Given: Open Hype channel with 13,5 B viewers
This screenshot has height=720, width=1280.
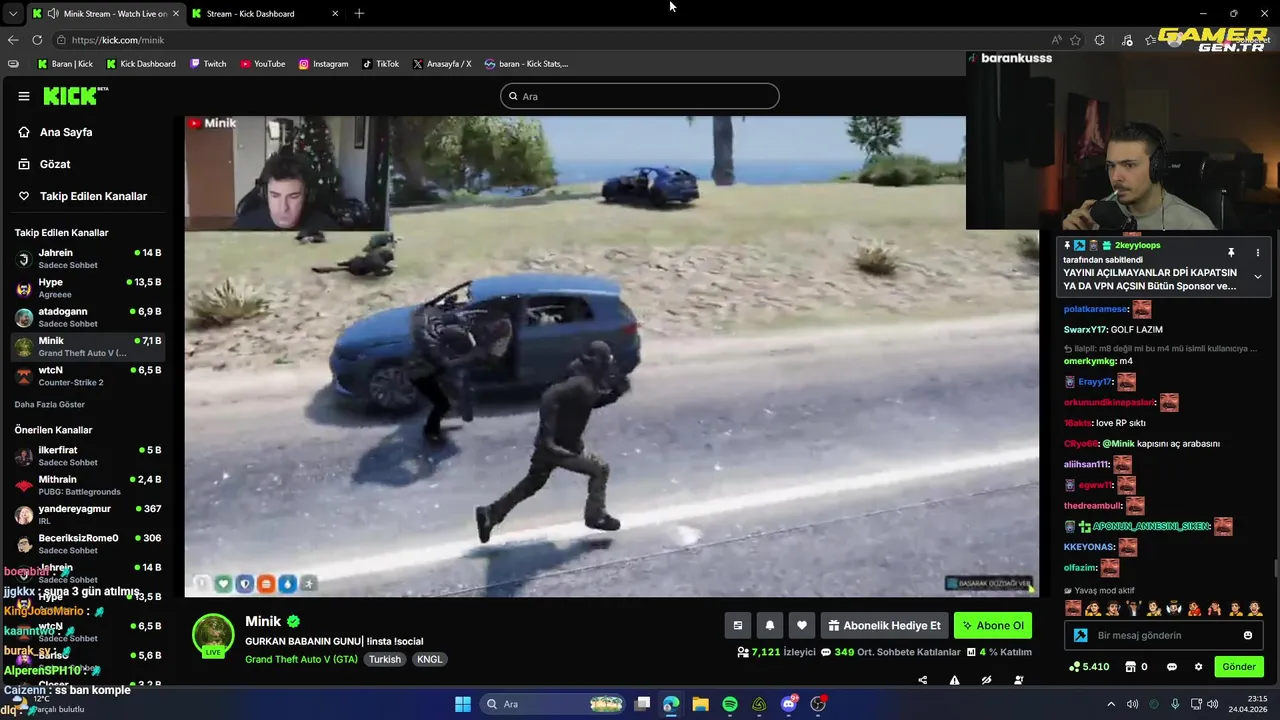Looking at the screenshot, I should [x=88, y=288].
